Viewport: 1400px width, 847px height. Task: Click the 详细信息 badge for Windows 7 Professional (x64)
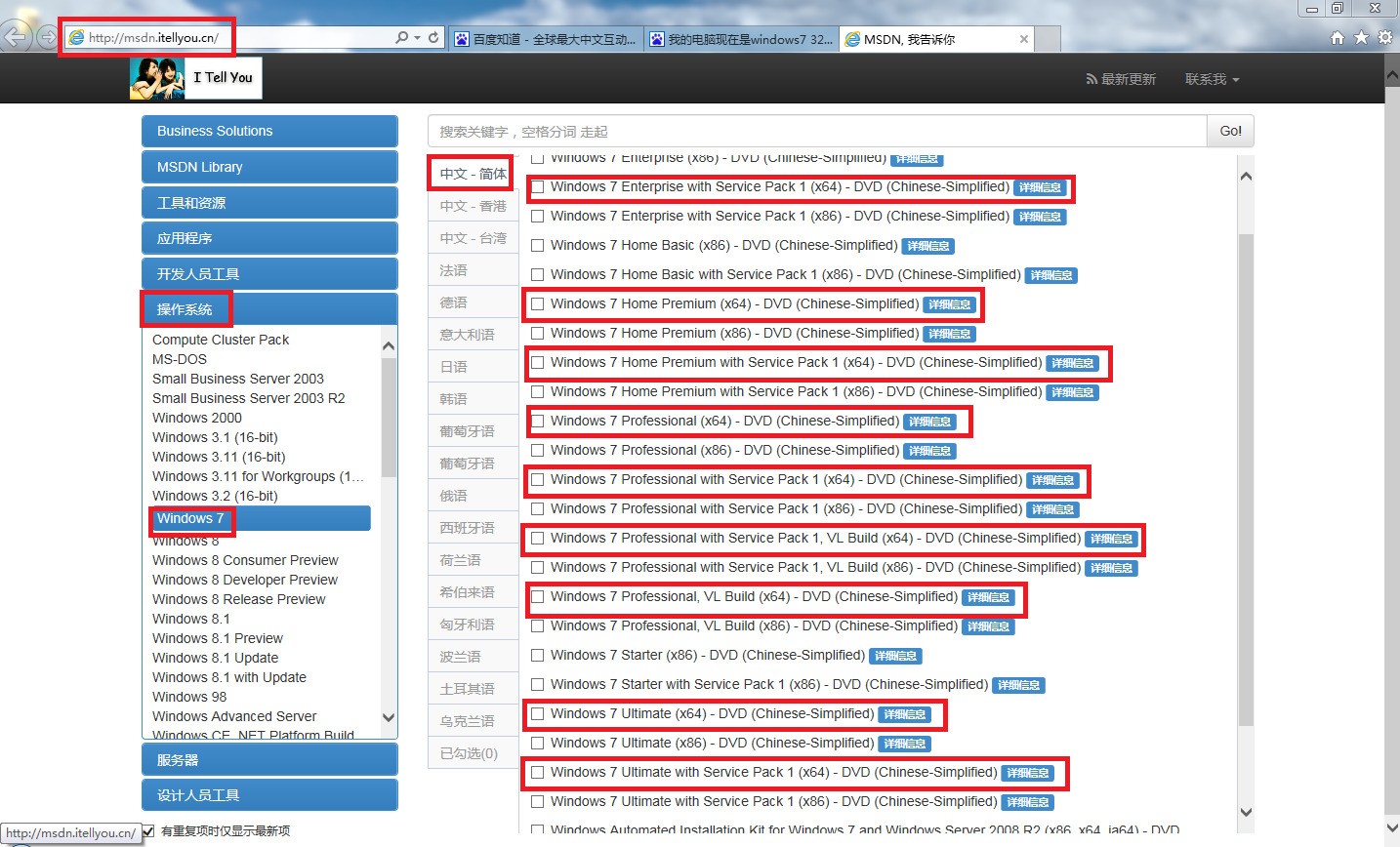(x=929, y=422)
